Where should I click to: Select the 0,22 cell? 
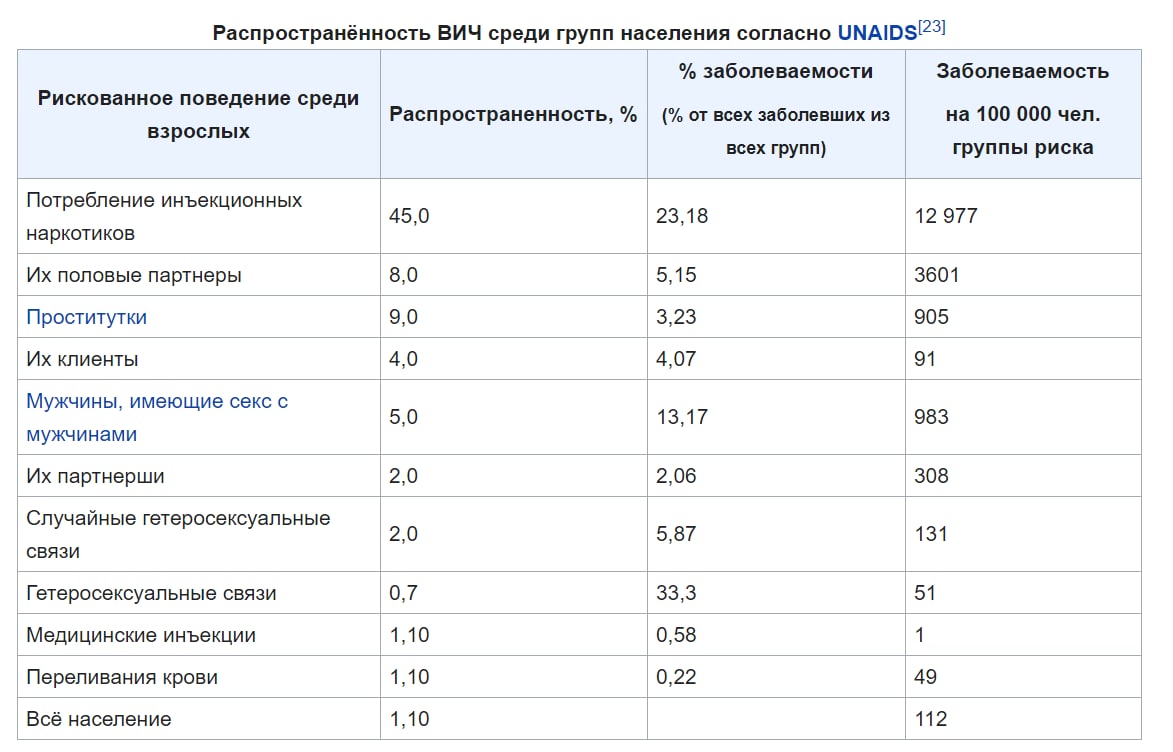[x=777, y=676]
